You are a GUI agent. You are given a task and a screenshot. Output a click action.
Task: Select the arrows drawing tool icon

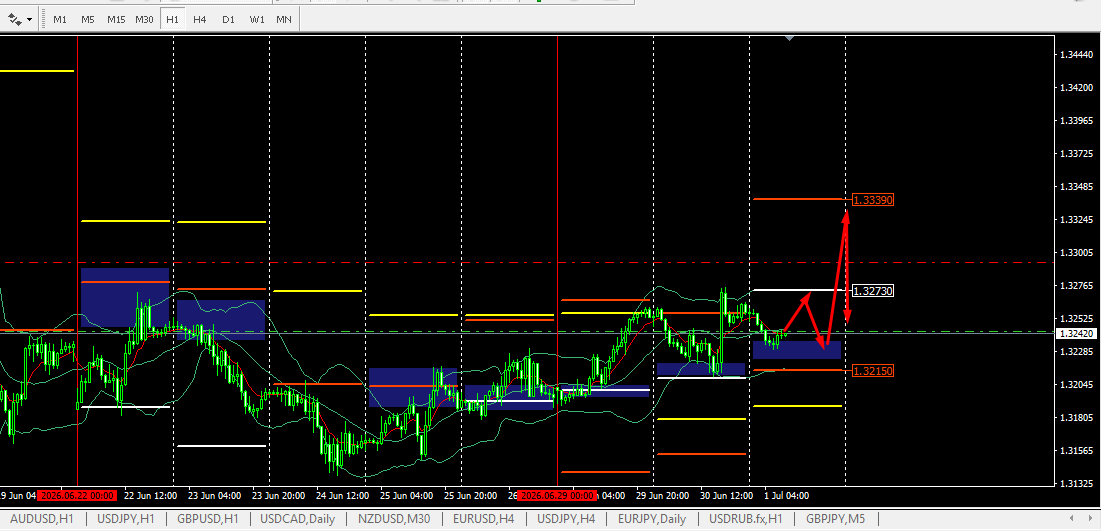pos(15,19)
